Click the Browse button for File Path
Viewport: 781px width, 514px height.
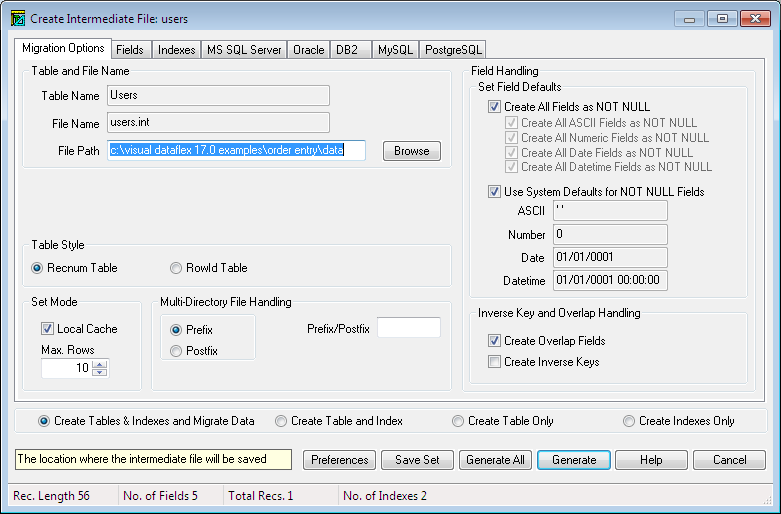pos(411,151)
